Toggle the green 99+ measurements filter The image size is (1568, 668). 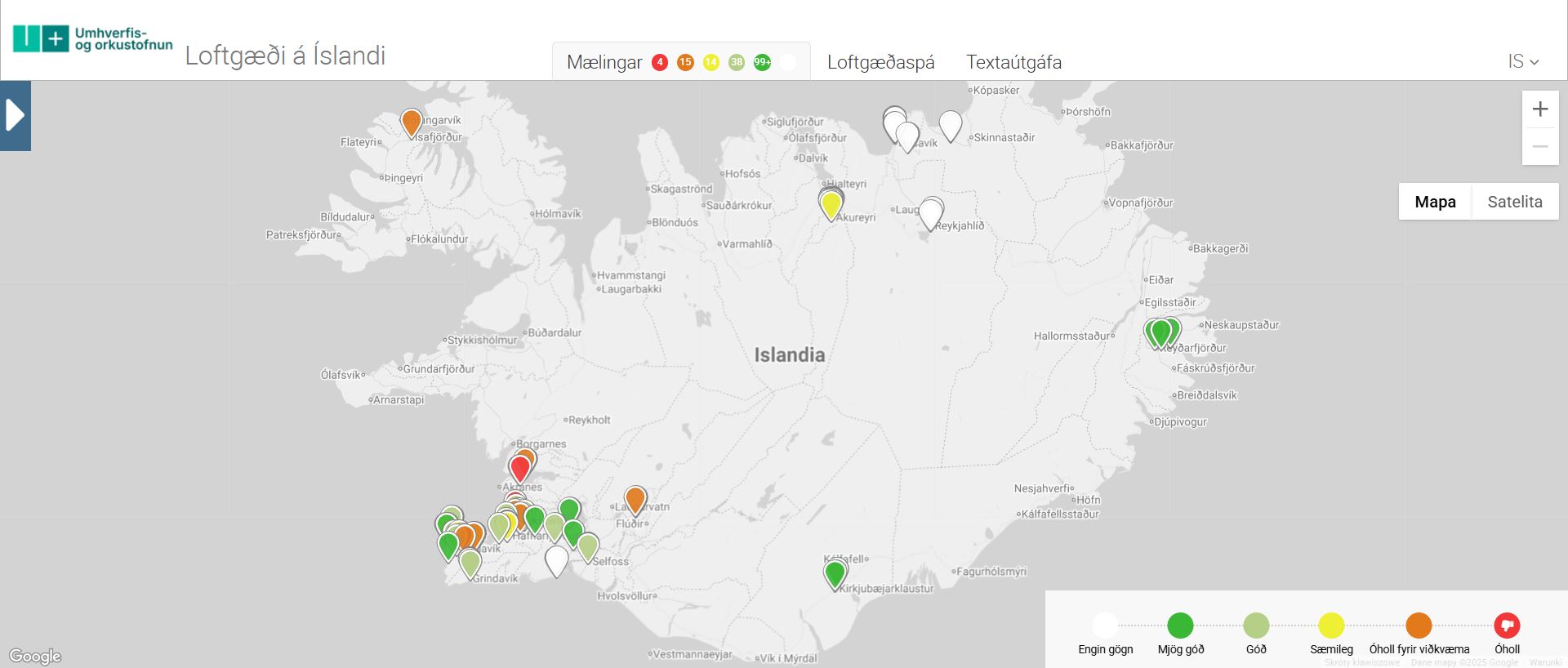pos(762,63)
